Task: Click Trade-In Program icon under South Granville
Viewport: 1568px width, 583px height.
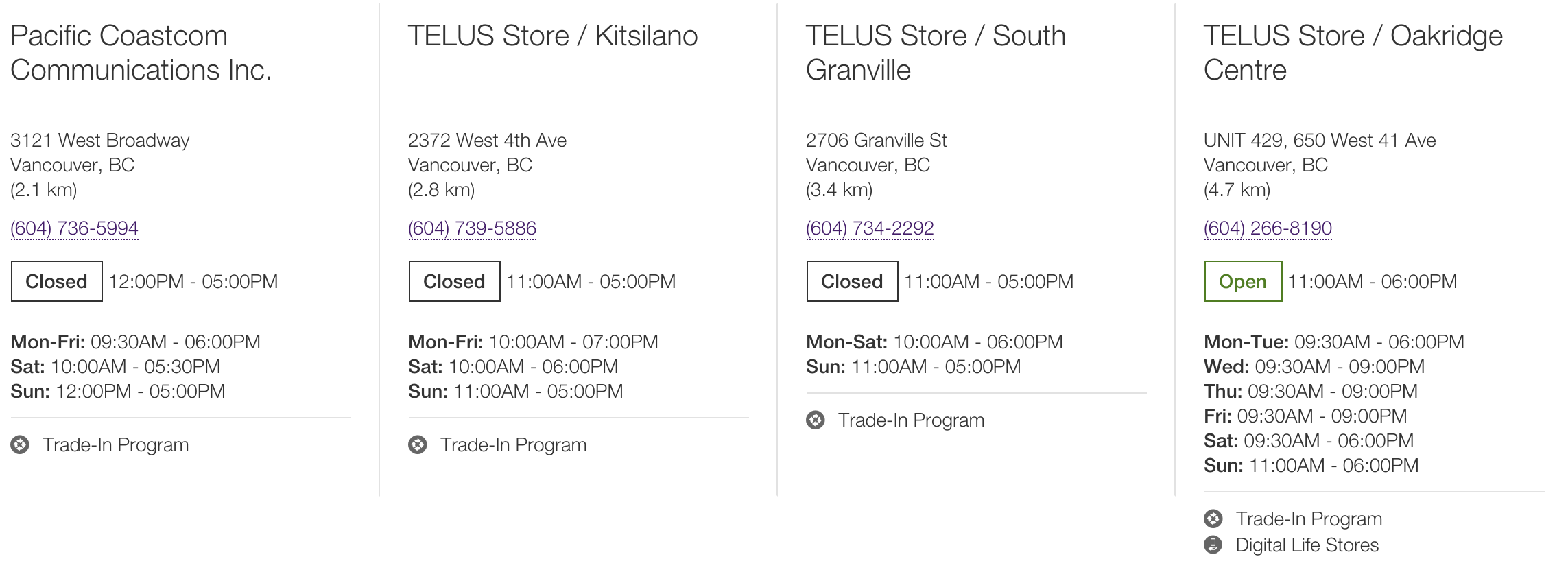Action: point(816,420)
